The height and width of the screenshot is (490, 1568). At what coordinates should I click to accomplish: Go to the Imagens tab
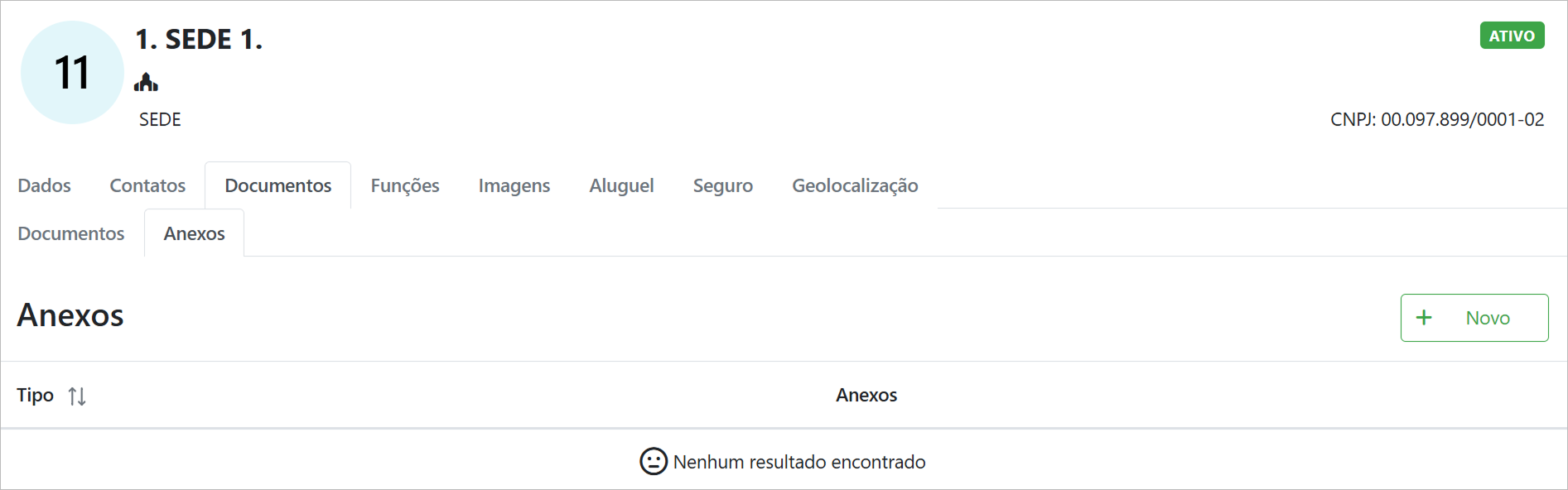[x=514, y=185]
